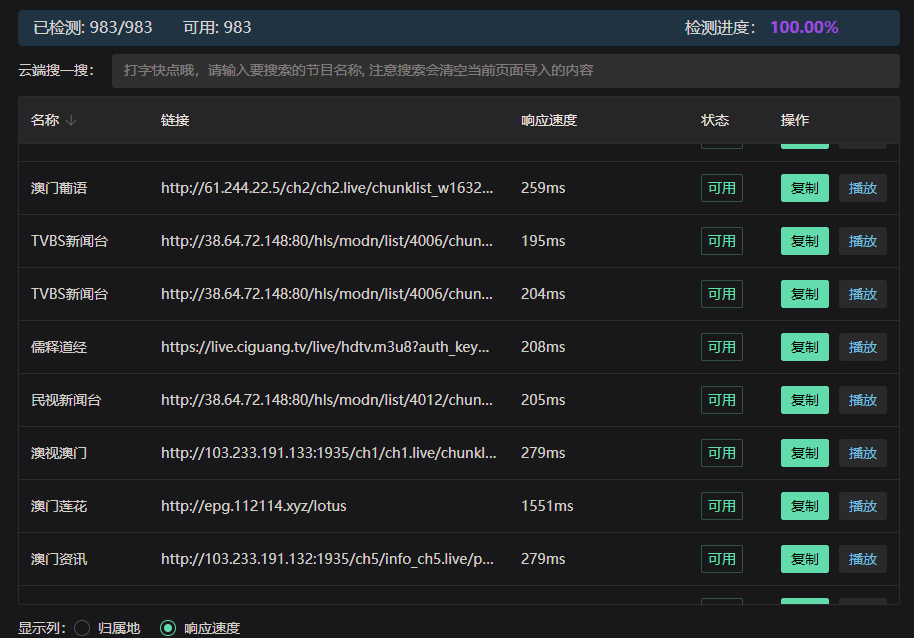This screenshot has height=638, width=914.
Task: Click the epg.112114.xyz/lotus link text
Action: click(x=254, y=506)
